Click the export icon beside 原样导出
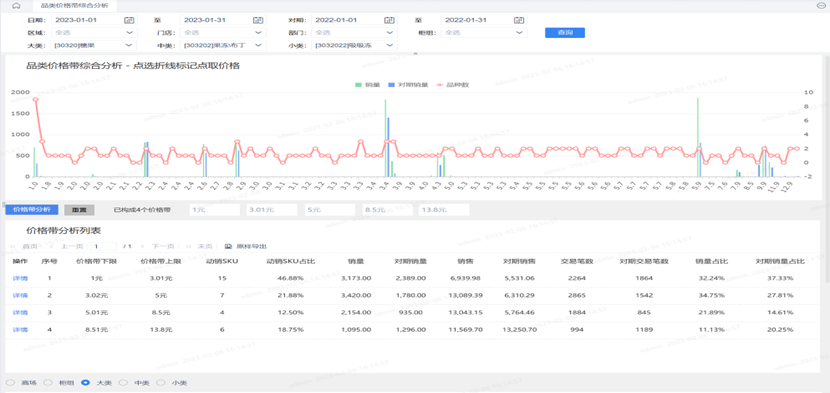Viewport: 830px width, 393px height. [229, 246]
